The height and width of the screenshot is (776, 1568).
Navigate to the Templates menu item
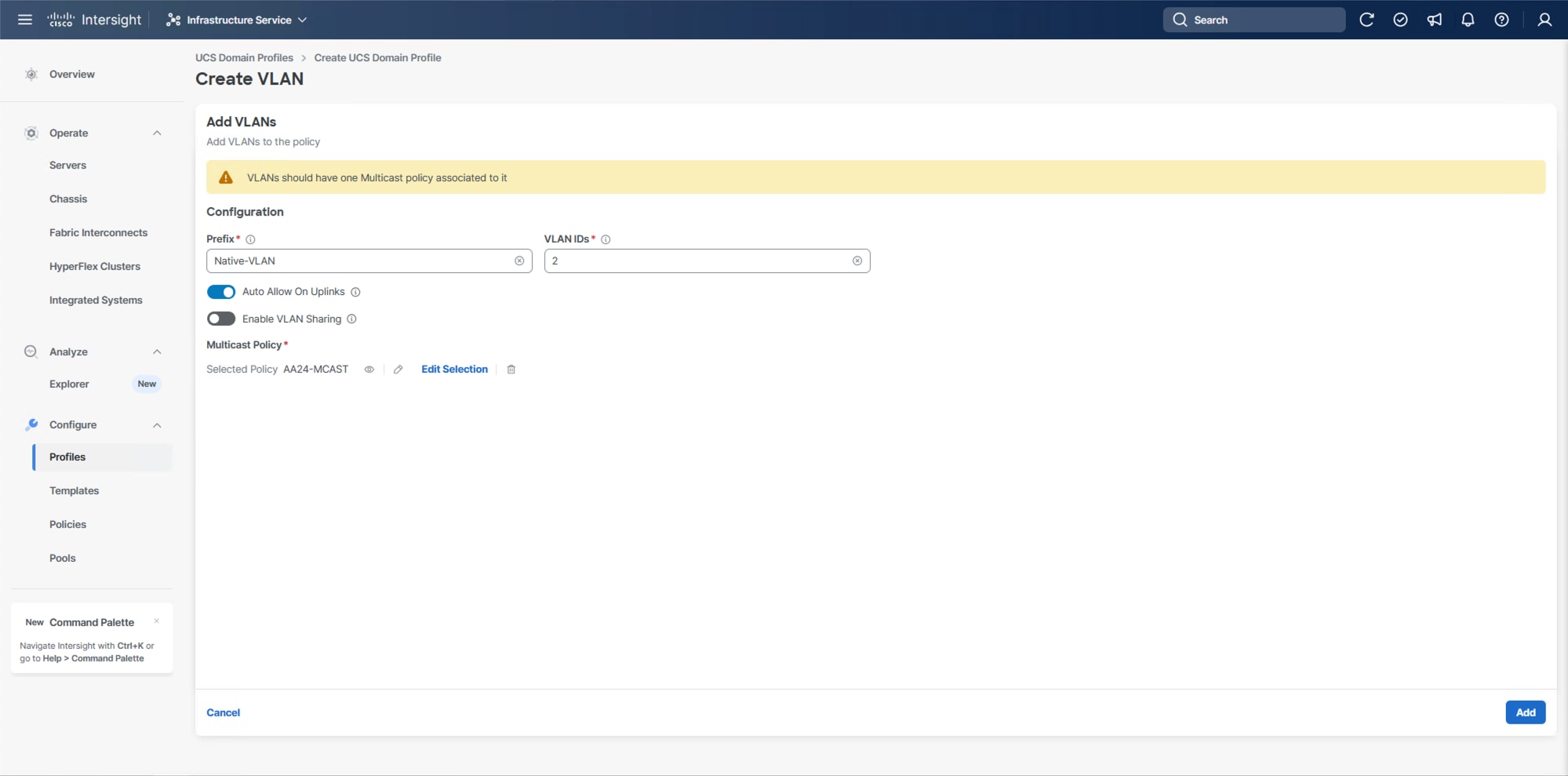pyautogui.click(x=74, y=490)
